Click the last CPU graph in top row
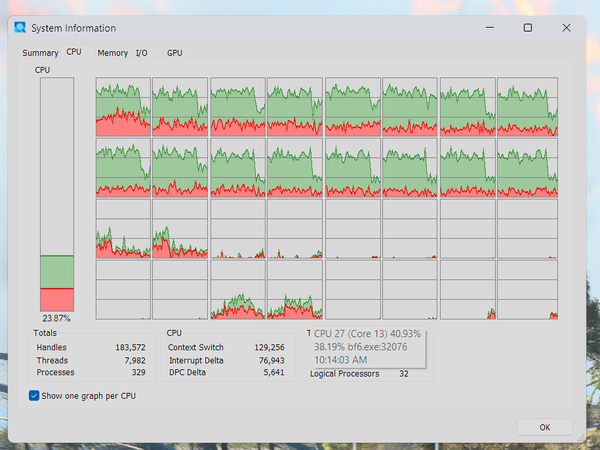 coord(527,107)
